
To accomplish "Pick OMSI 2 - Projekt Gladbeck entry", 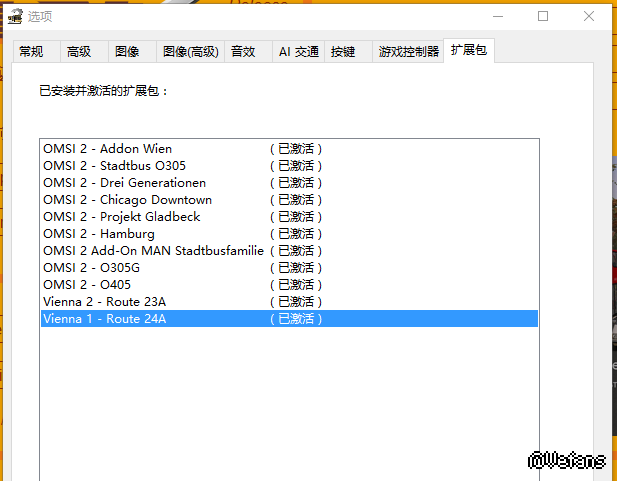I will pyautogui.click(x=289, y=216).
